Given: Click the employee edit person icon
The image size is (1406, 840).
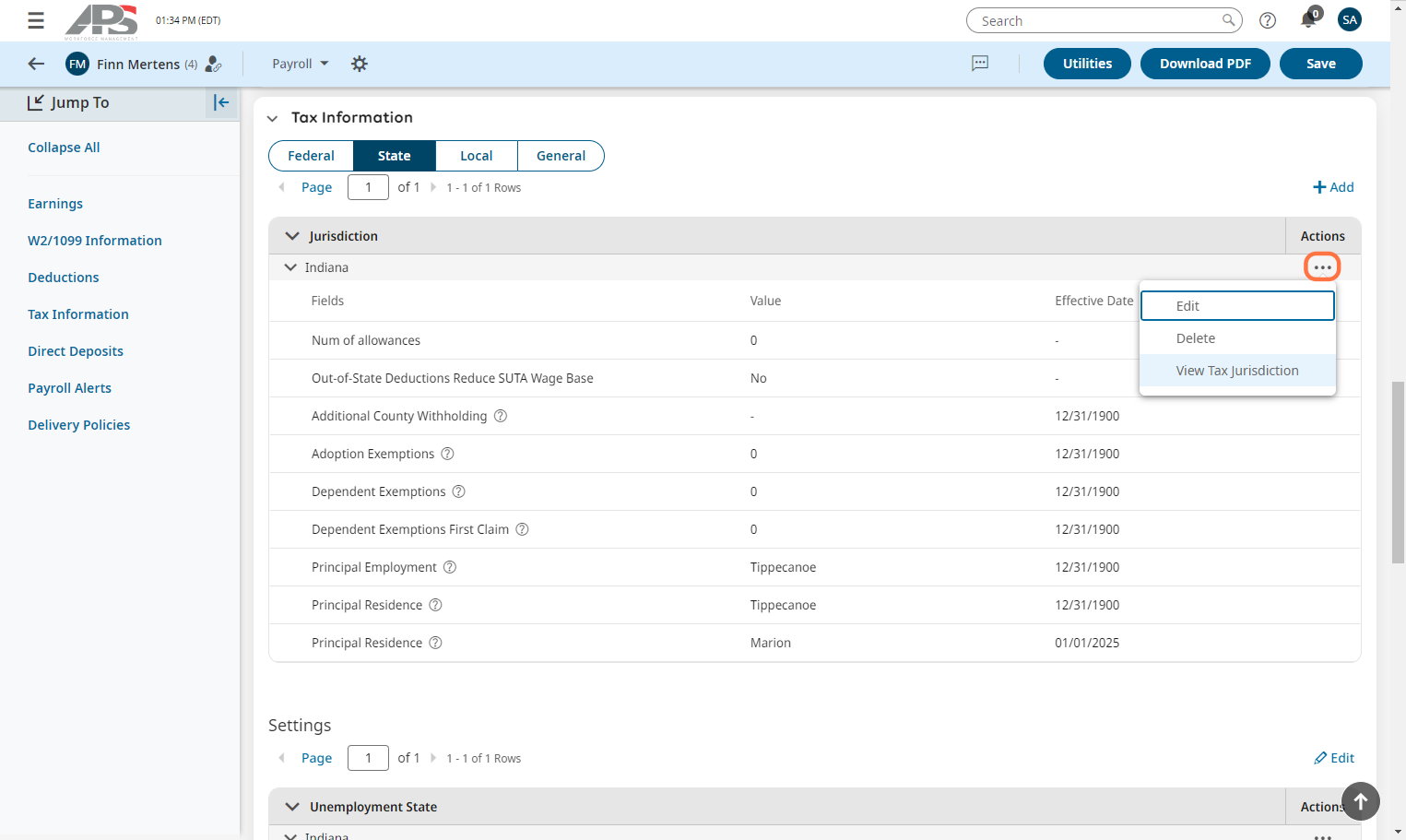Looking at the screenshot, I should pyautogui.click(x=213, y=64).
